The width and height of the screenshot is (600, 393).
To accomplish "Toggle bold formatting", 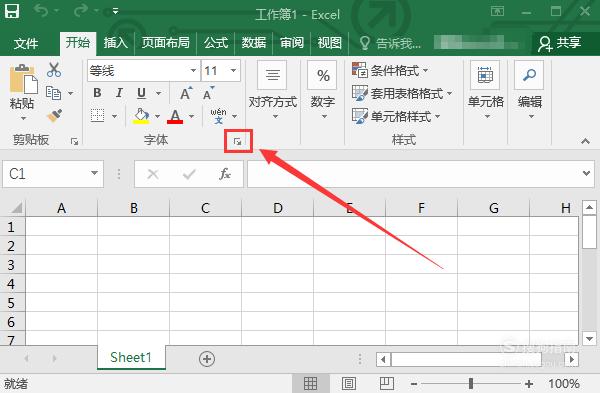I will pos(98,93).
